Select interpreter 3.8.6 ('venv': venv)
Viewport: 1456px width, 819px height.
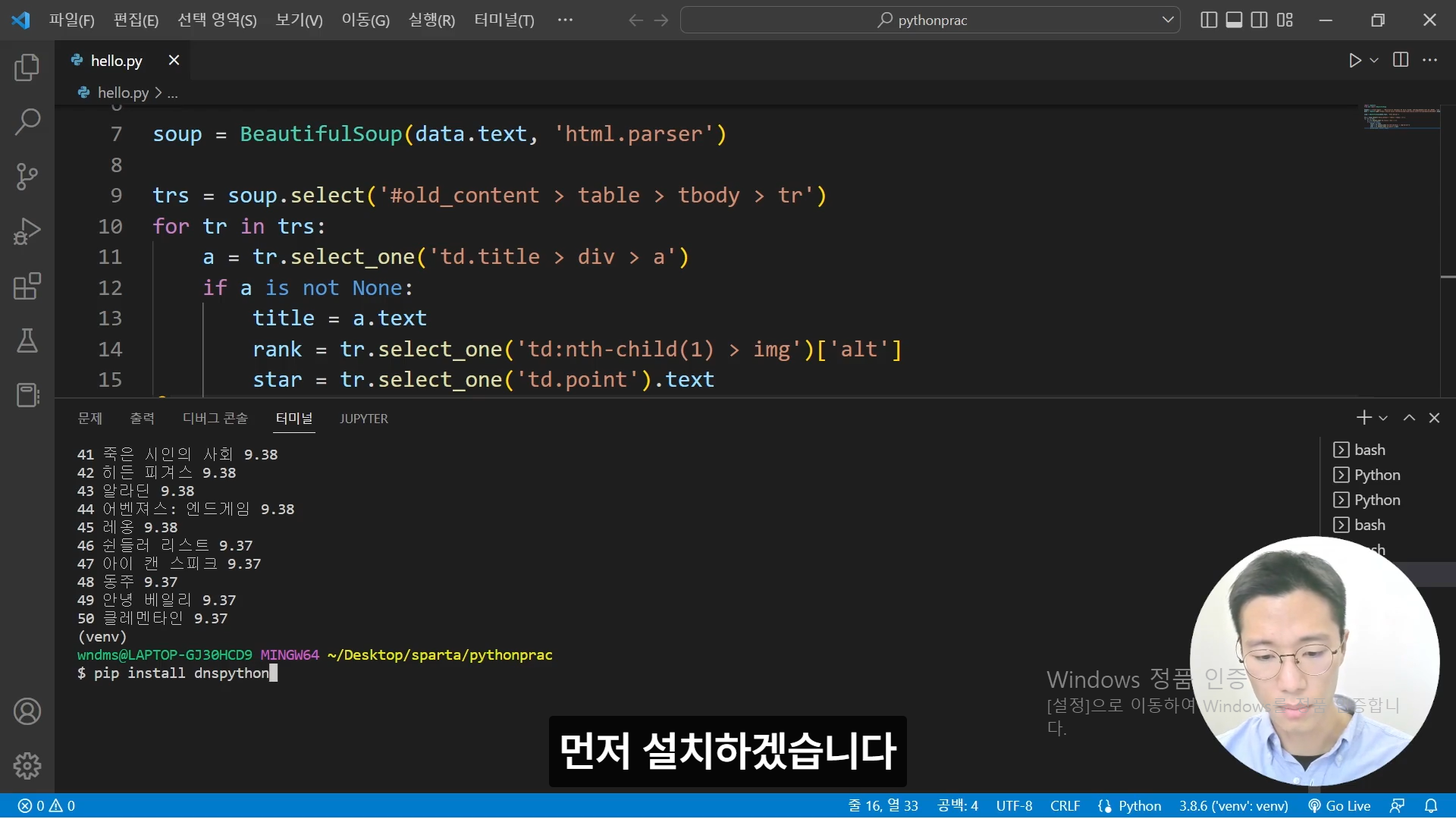click(1233, 806)
